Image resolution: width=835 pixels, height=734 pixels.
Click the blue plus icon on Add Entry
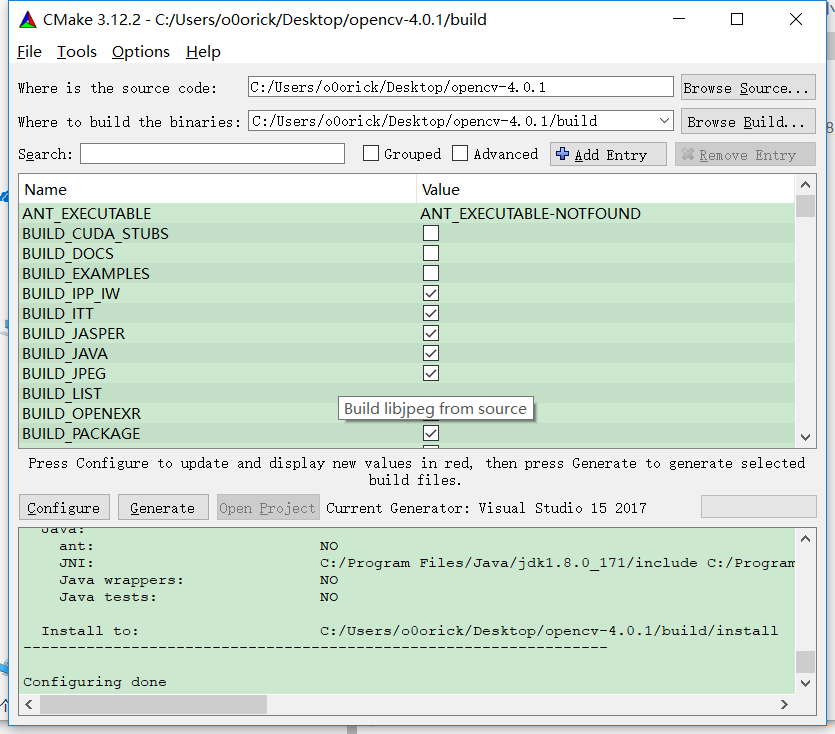[562, 154]
